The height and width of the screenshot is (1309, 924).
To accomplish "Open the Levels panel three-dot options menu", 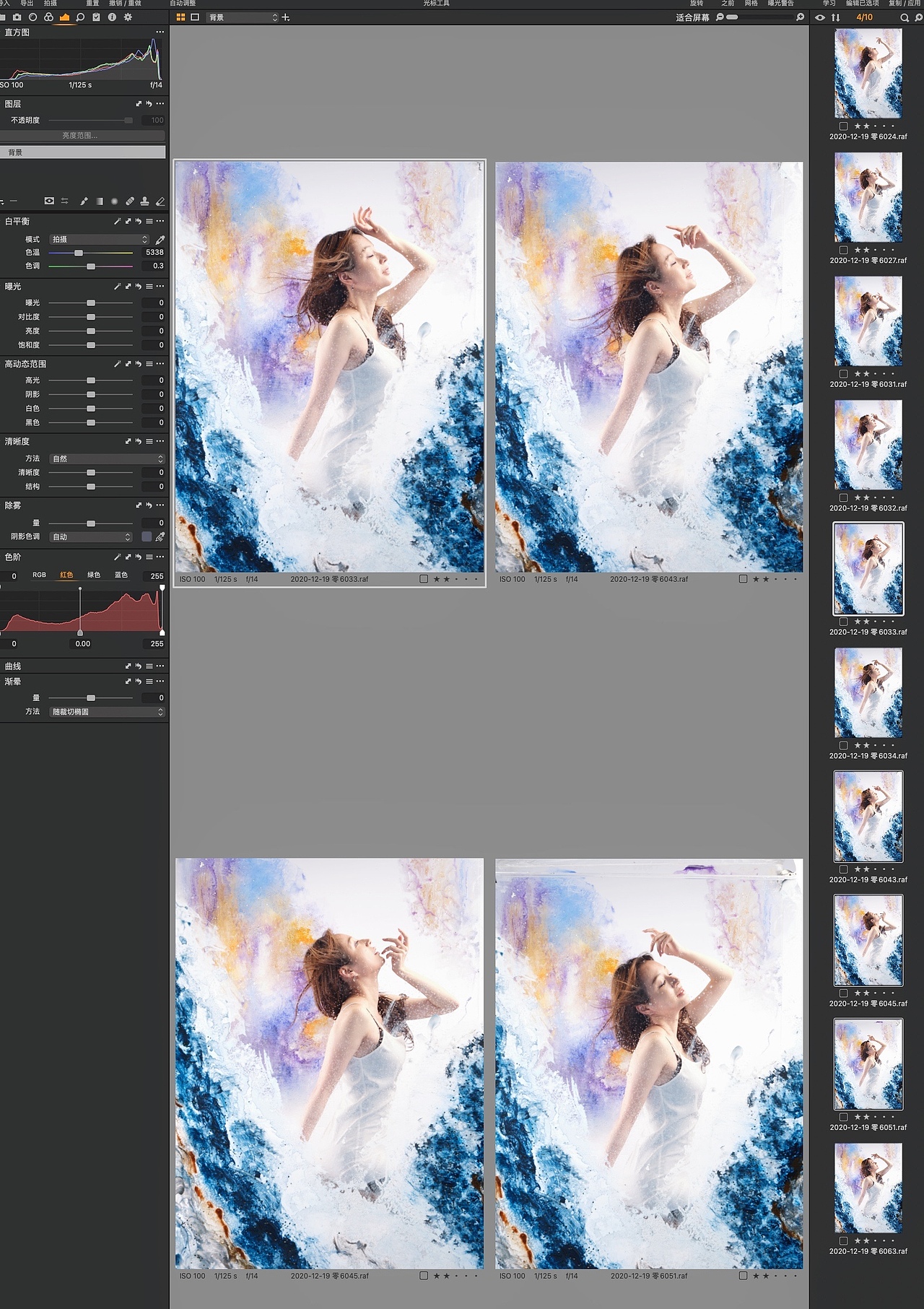I will pyautogui.click(x=160, y=557).
